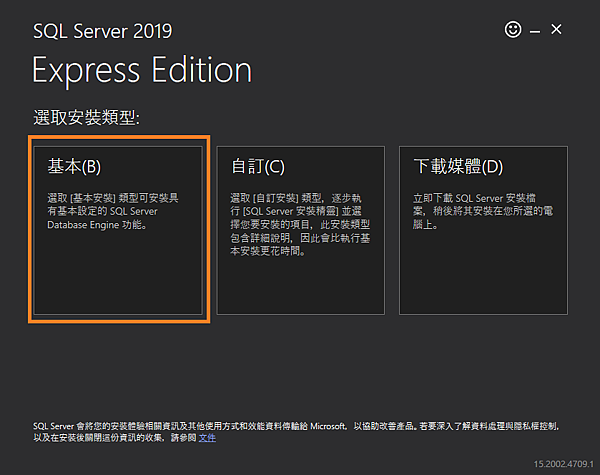Click the SQL Server 2019 title text

click(x=103, y=31)
